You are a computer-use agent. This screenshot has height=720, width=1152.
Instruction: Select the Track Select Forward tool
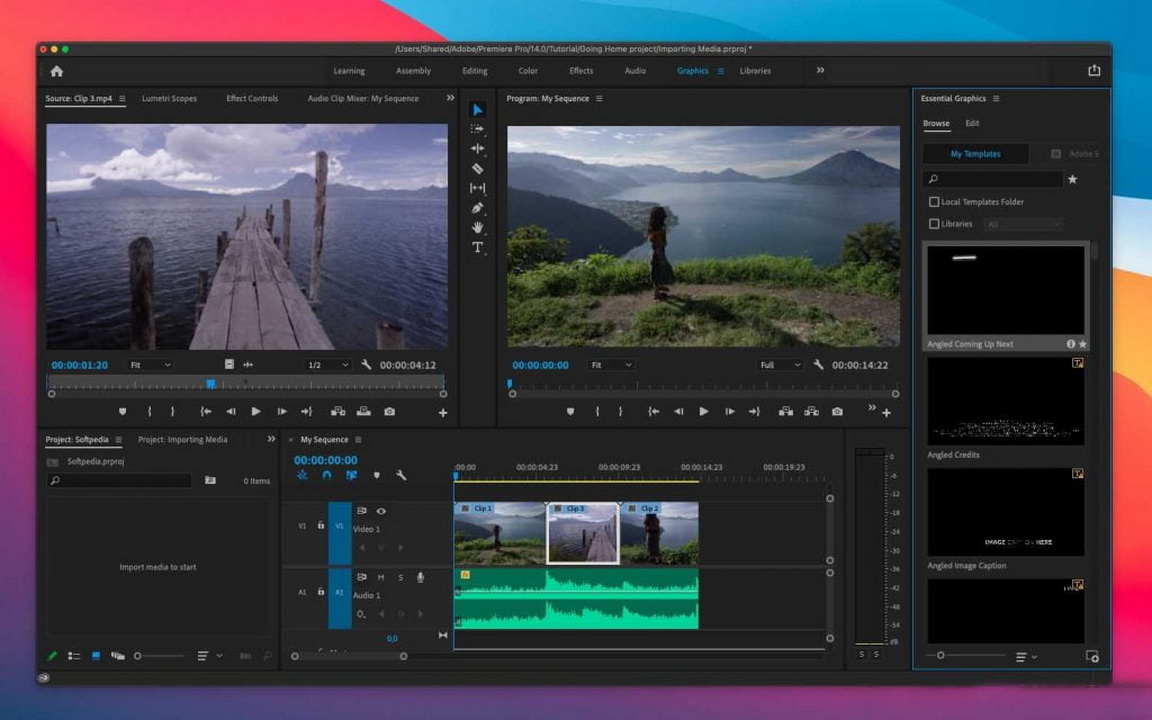478,129
